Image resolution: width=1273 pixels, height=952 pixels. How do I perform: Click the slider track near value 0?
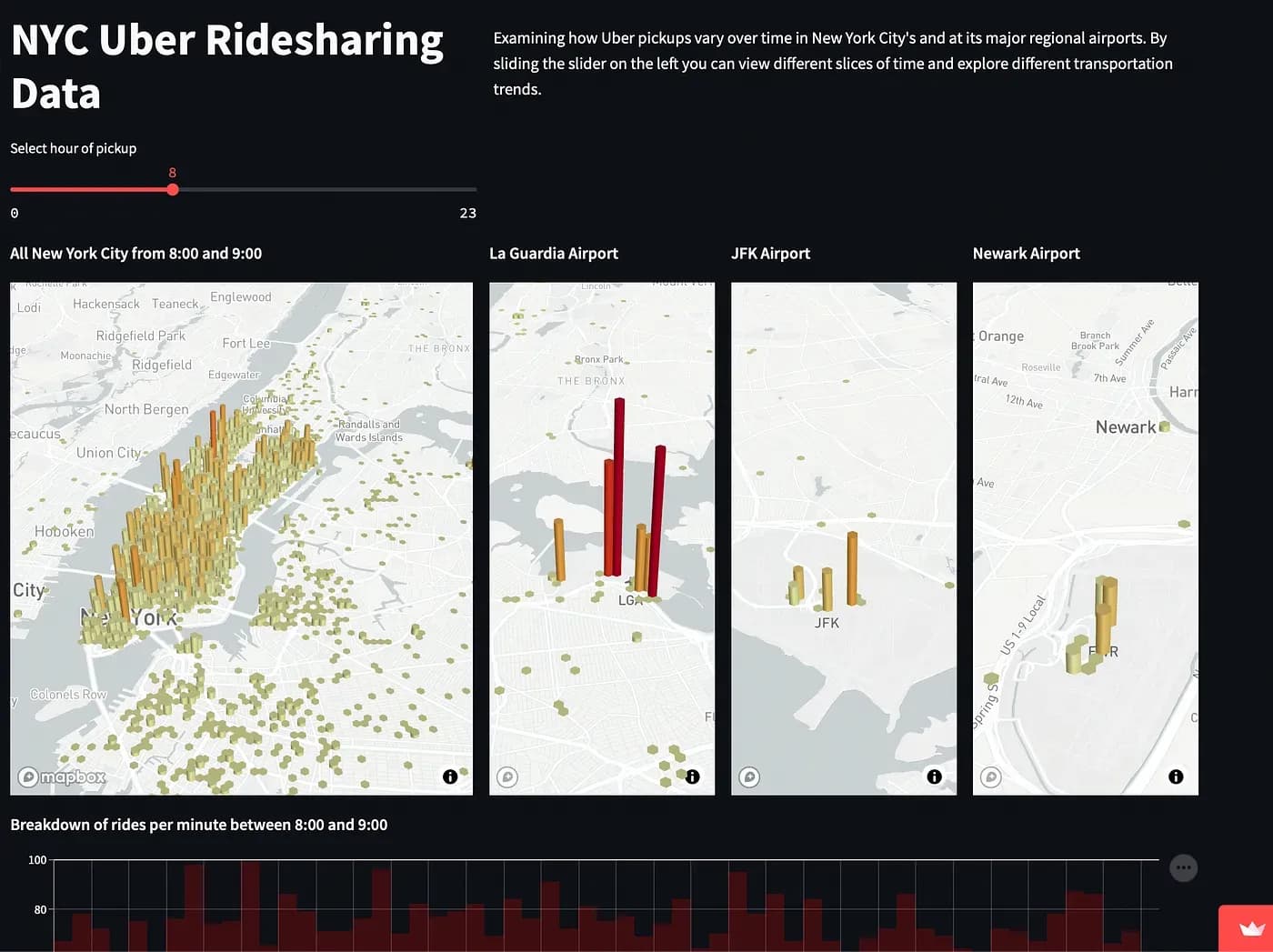tap(15, 189)
